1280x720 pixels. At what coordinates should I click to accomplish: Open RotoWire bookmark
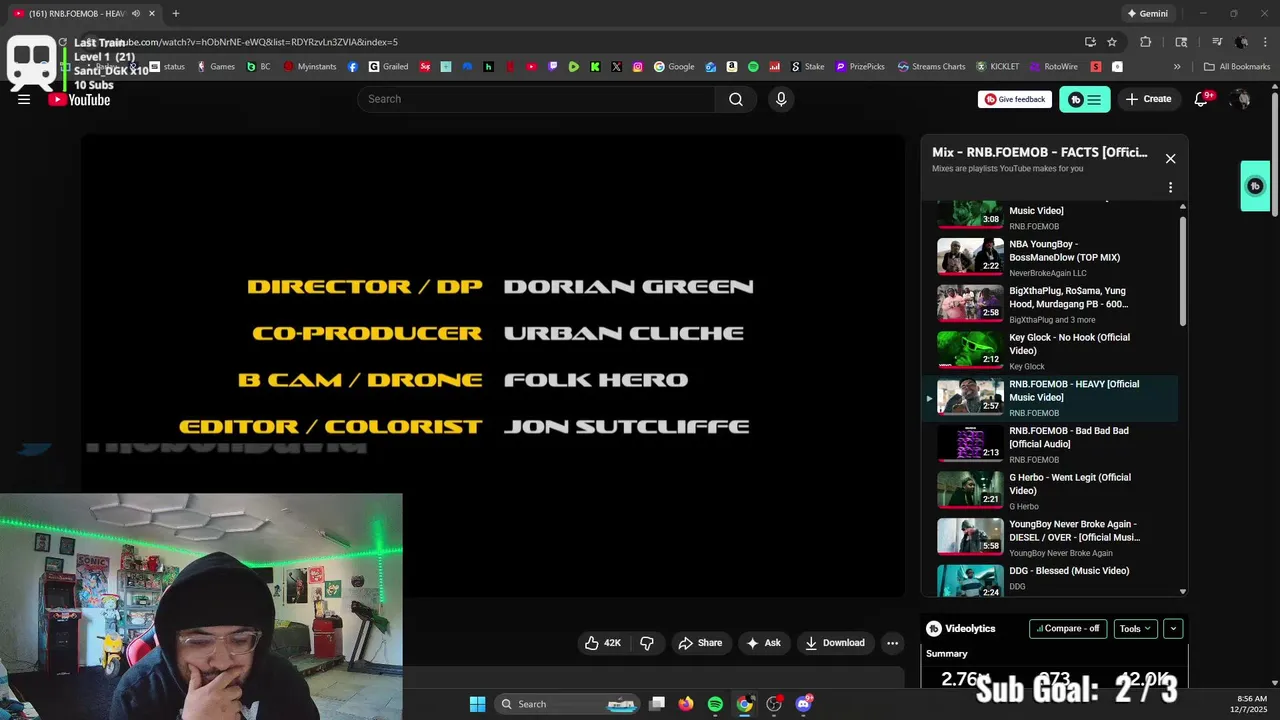coord(1053,67)
